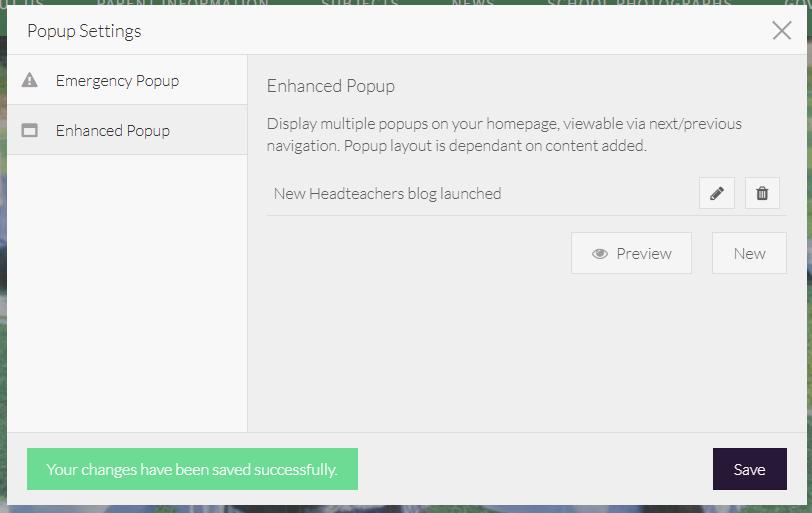Go to the News menu item
This screenshot has height=513, width=812.
tap(472, 4)
